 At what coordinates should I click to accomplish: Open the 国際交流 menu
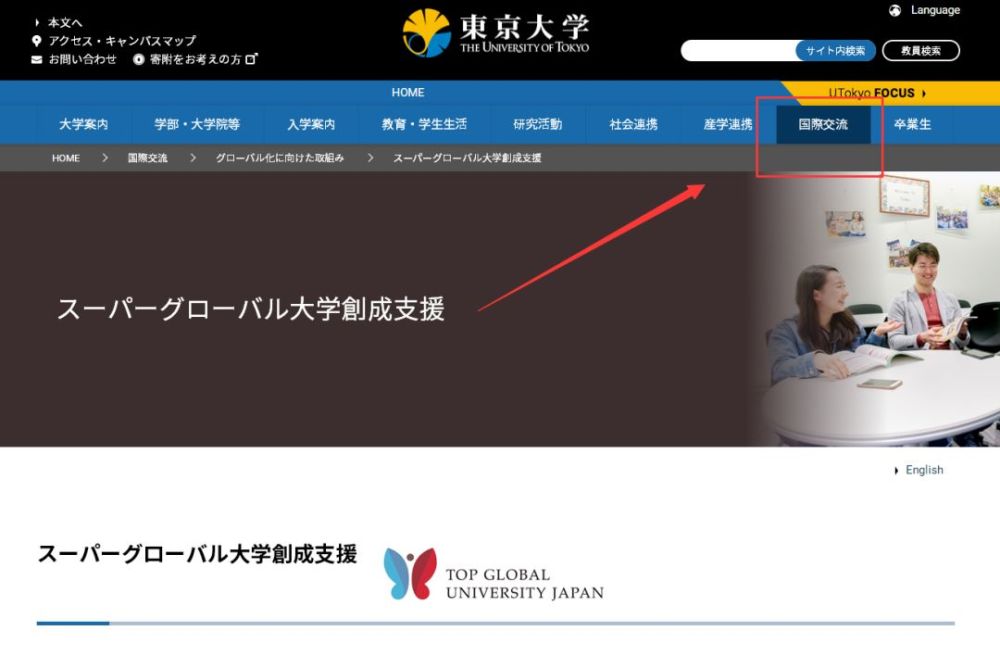pos(823,124)
